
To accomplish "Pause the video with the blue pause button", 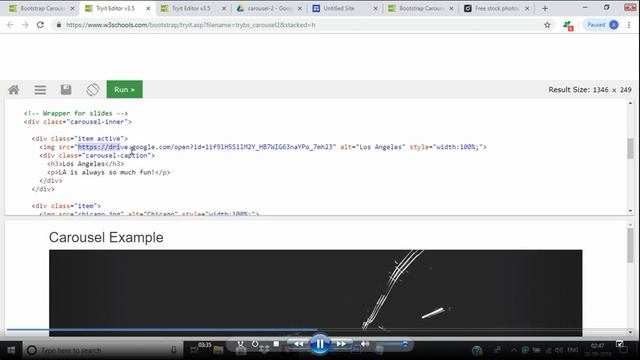I will tap(320, 344).
